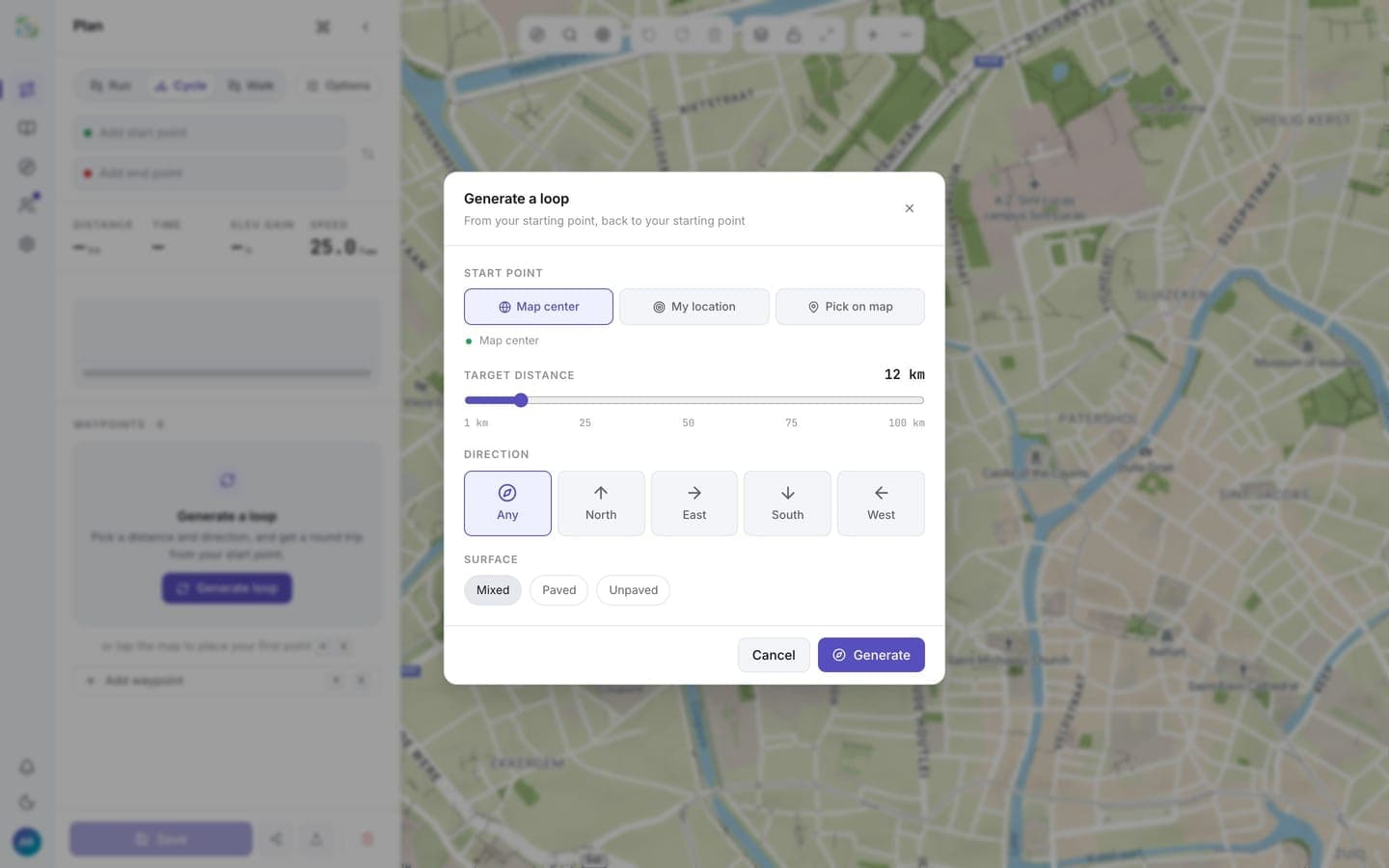Set loop direction to North

pos(601,503)
